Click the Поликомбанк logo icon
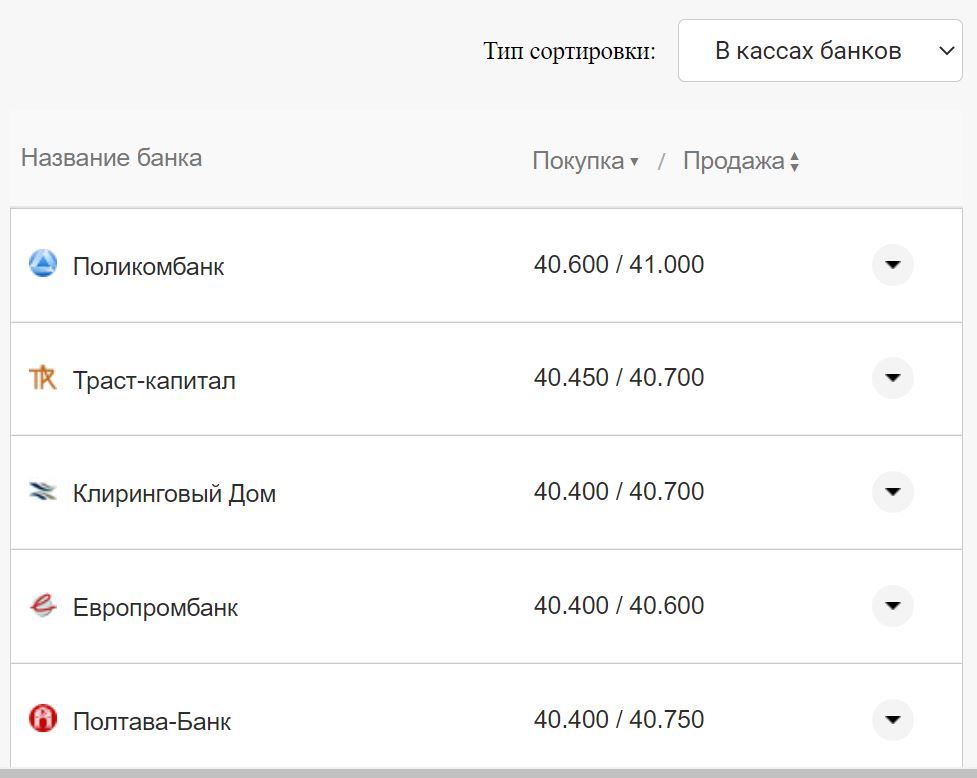This screenshot has height=778, width=977. point(43,265)
